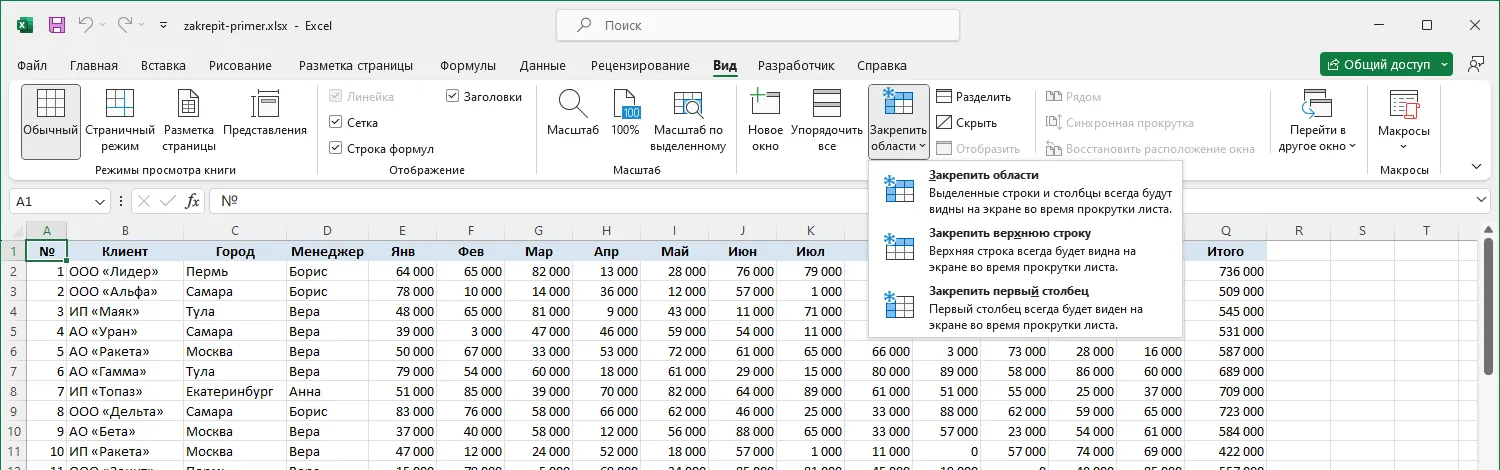
Task: Open Макросы button
Action: click(x=1404, y=121)
